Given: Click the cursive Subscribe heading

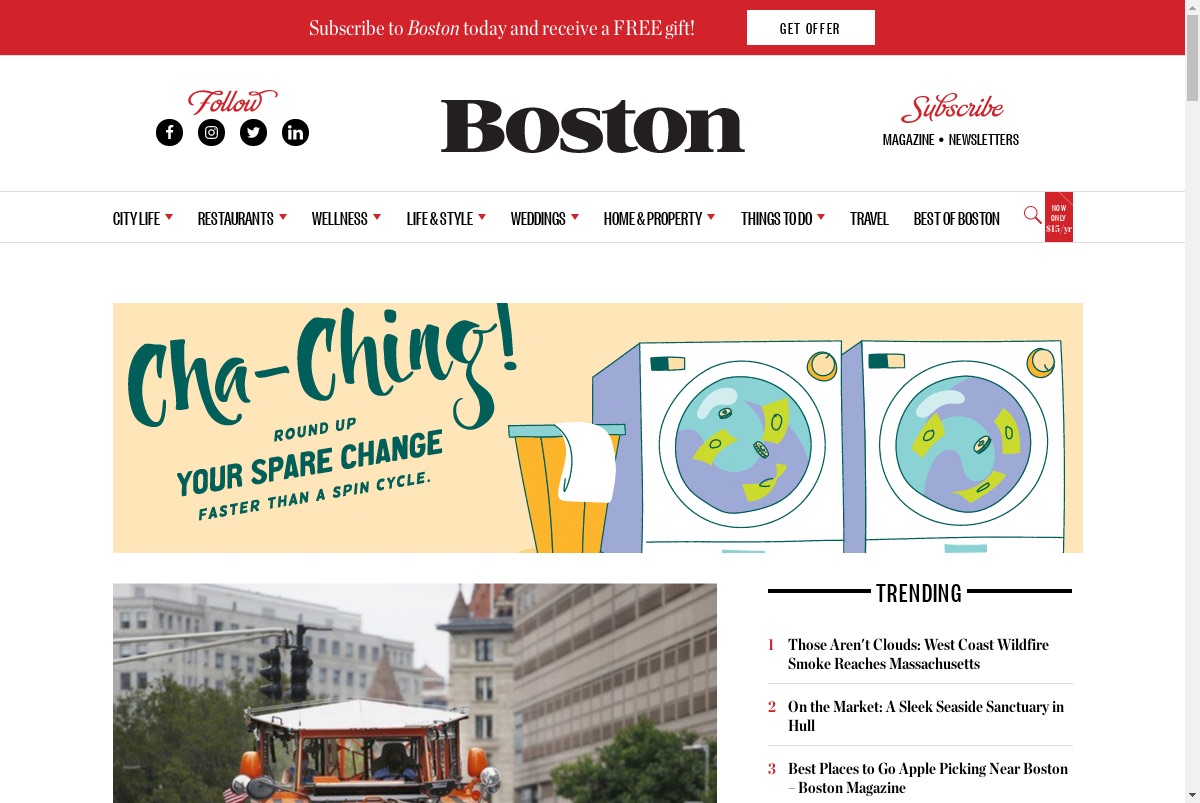Looking at the screenshot, I should click(x=952, y=107).
